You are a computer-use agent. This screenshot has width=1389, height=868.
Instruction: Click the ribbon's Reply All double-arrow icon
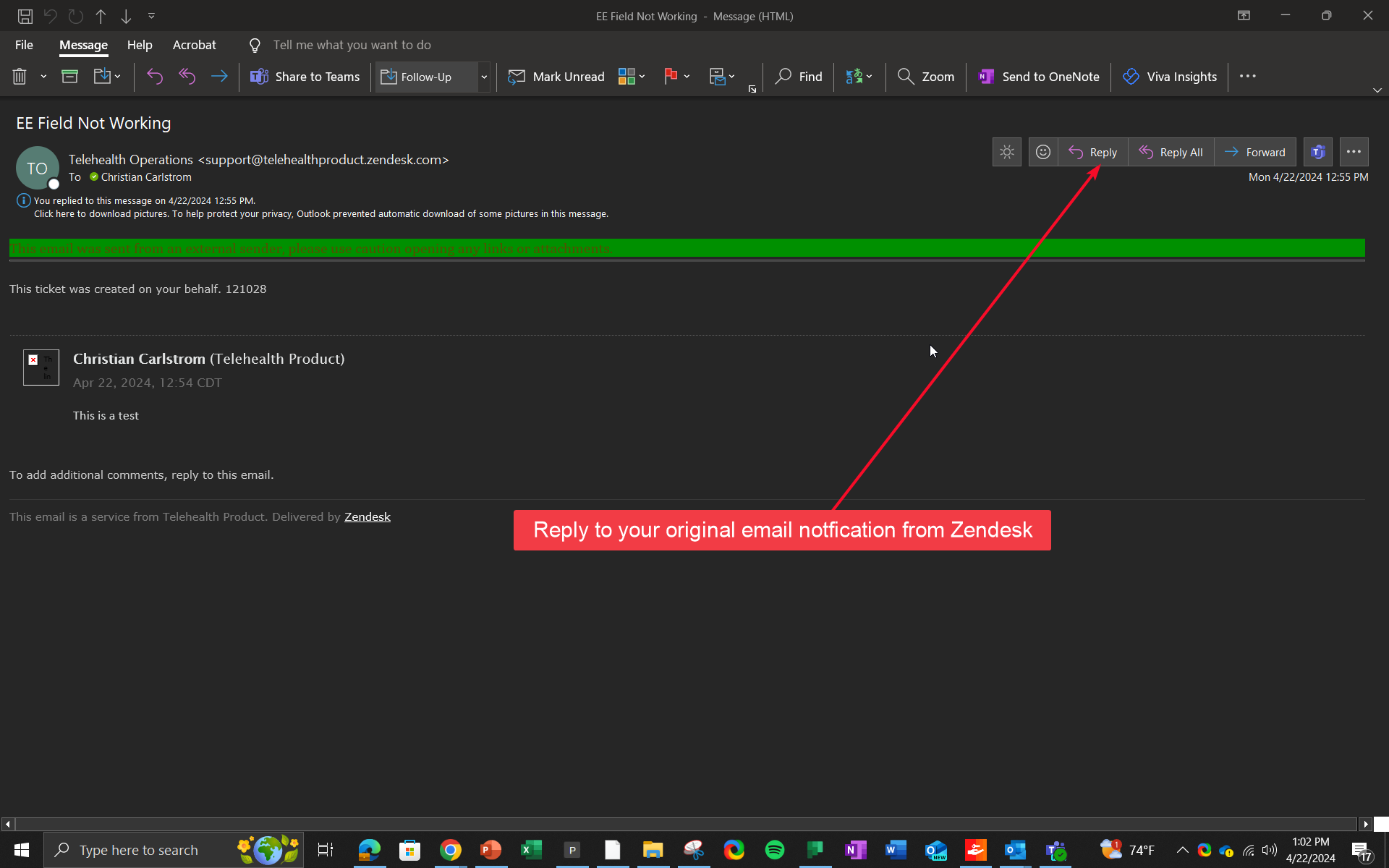(187, 76)
